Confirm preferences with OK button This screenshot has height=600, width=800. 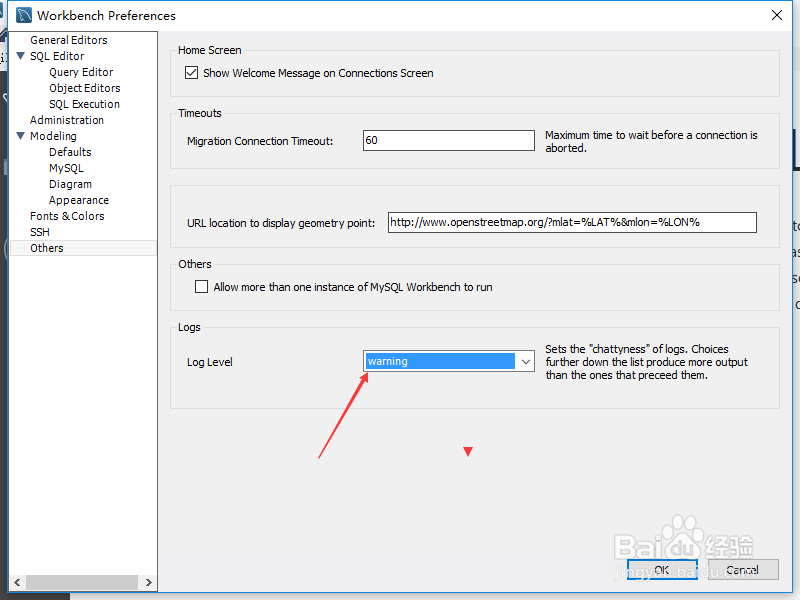coord(662,569)
